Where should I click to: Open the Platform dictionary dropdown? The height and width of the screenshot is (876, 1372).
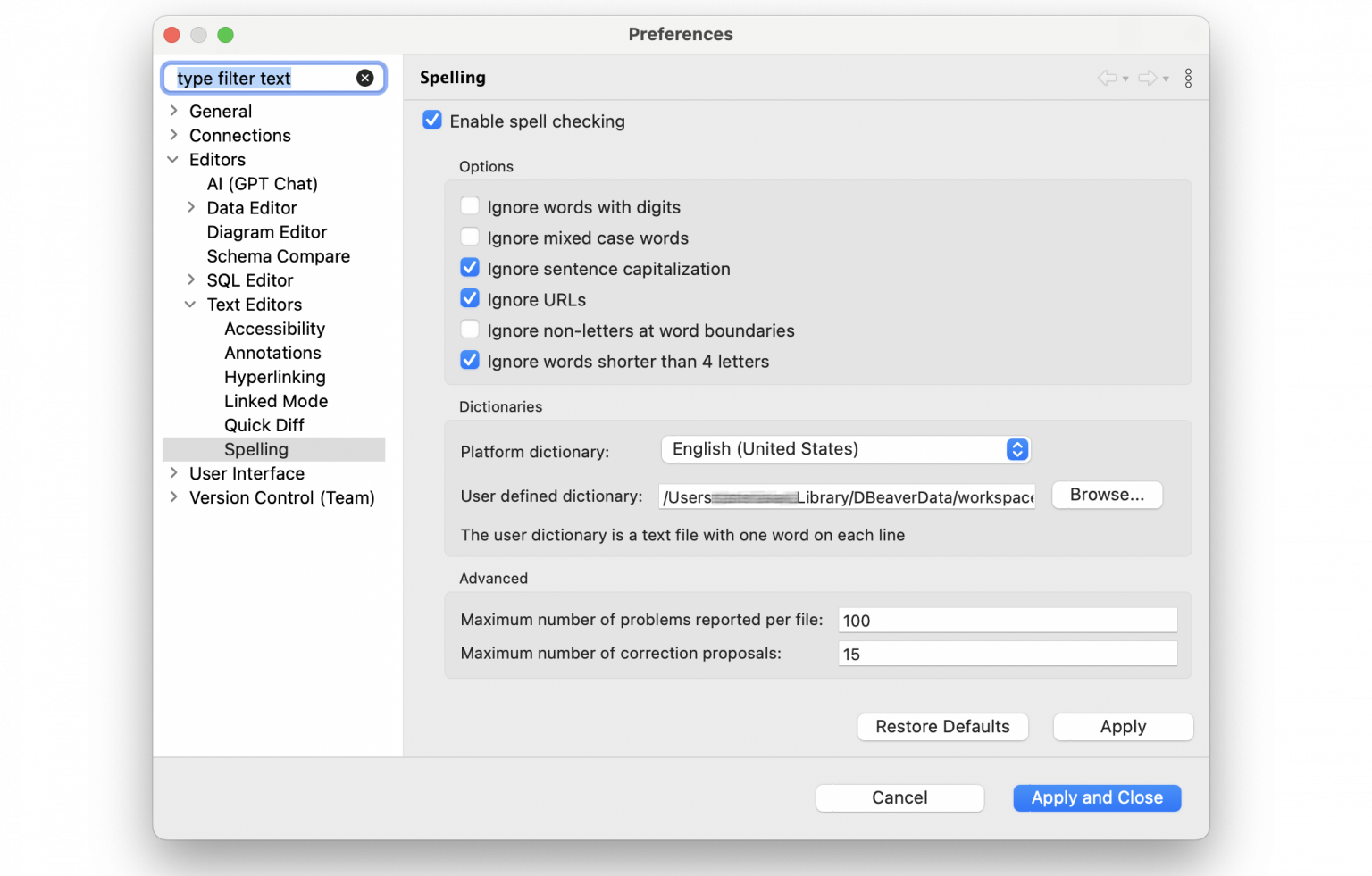coord(845,449)
